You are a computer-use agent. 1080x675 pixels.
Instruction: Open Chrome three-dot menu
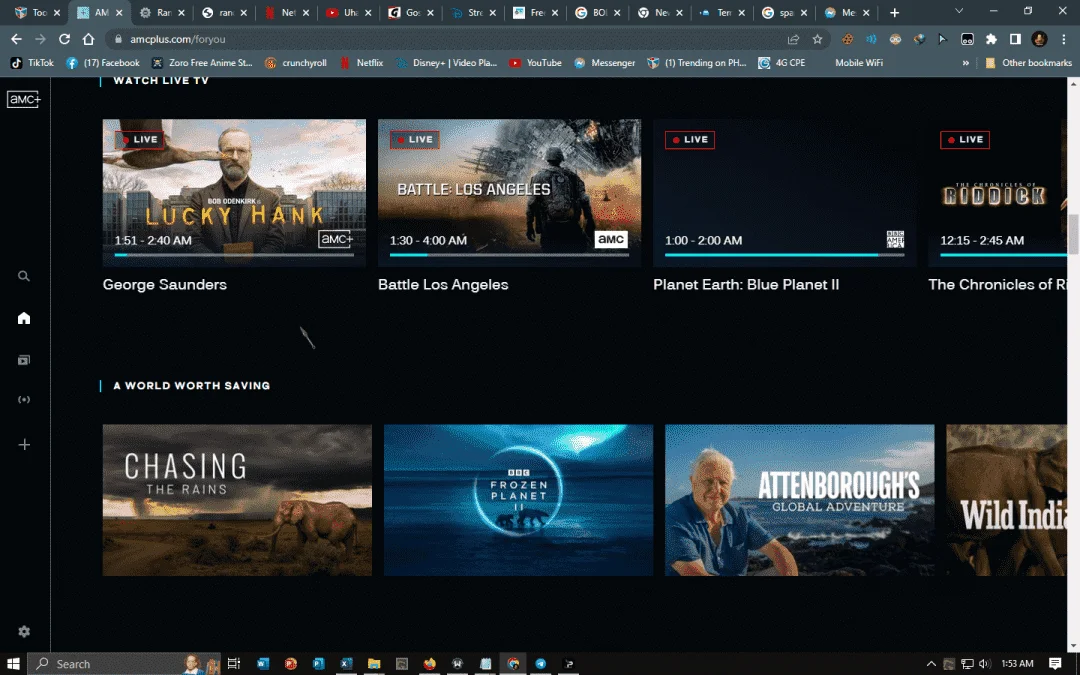coord(1063,39)
